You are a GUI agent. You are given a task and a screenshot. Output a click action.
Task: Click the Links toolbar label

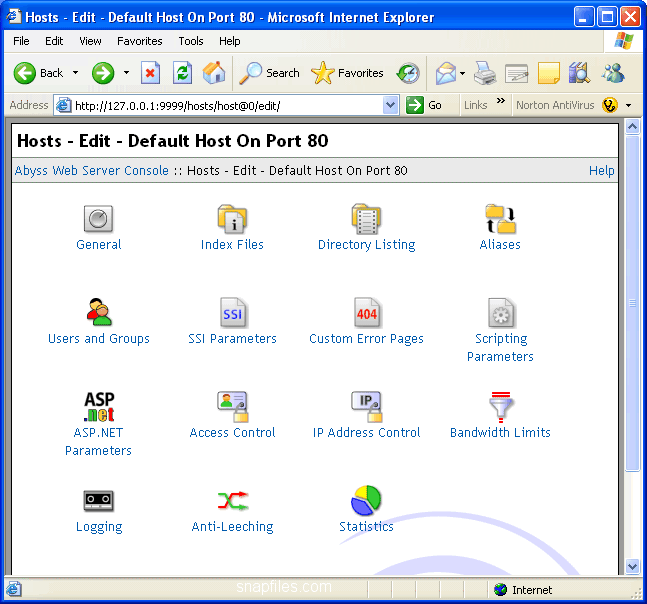[x=475, y=105]
